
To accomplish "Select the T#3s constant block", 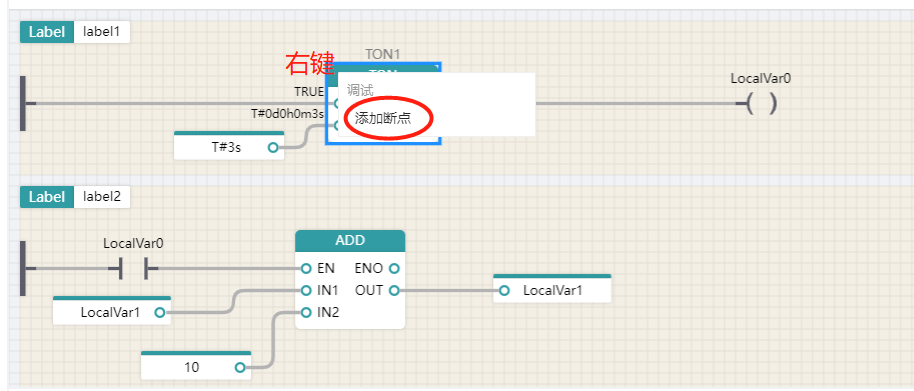I will pyautogui.click(x=229, y=146).
